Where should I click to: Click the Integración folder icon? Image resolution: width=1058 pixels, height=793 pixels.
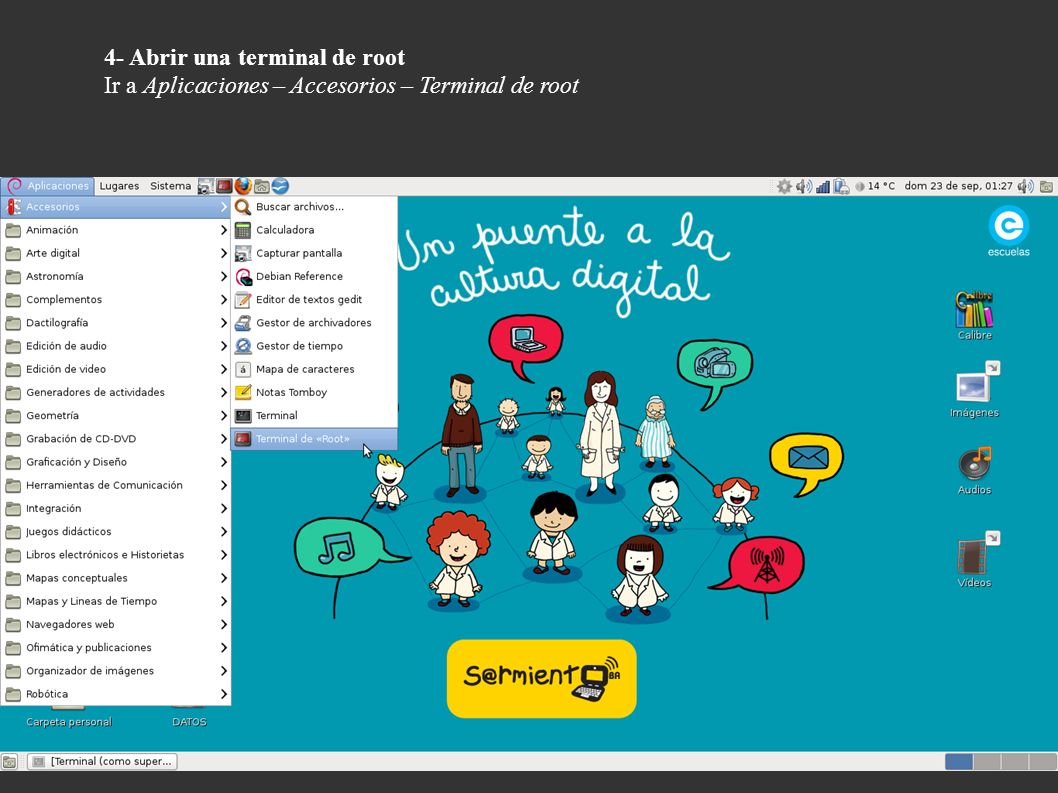coord(13,509)
